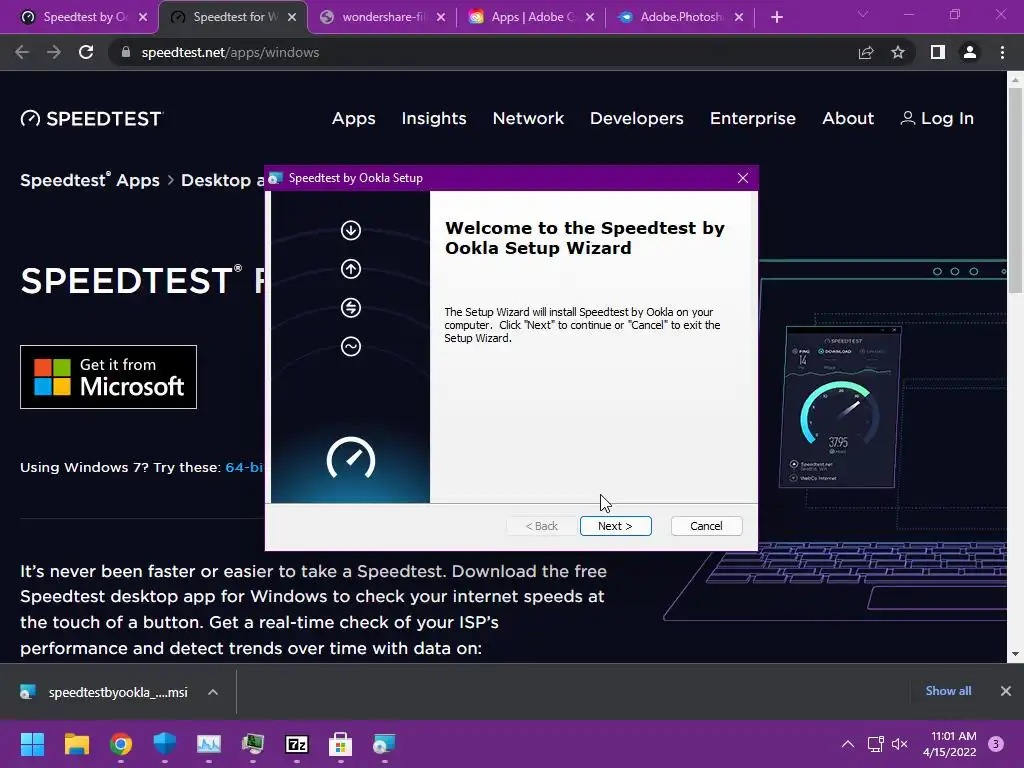This screenshot has height=768, width=1024.
Task: Click Get it from Microsoft badge
Action: coord(108,377)
